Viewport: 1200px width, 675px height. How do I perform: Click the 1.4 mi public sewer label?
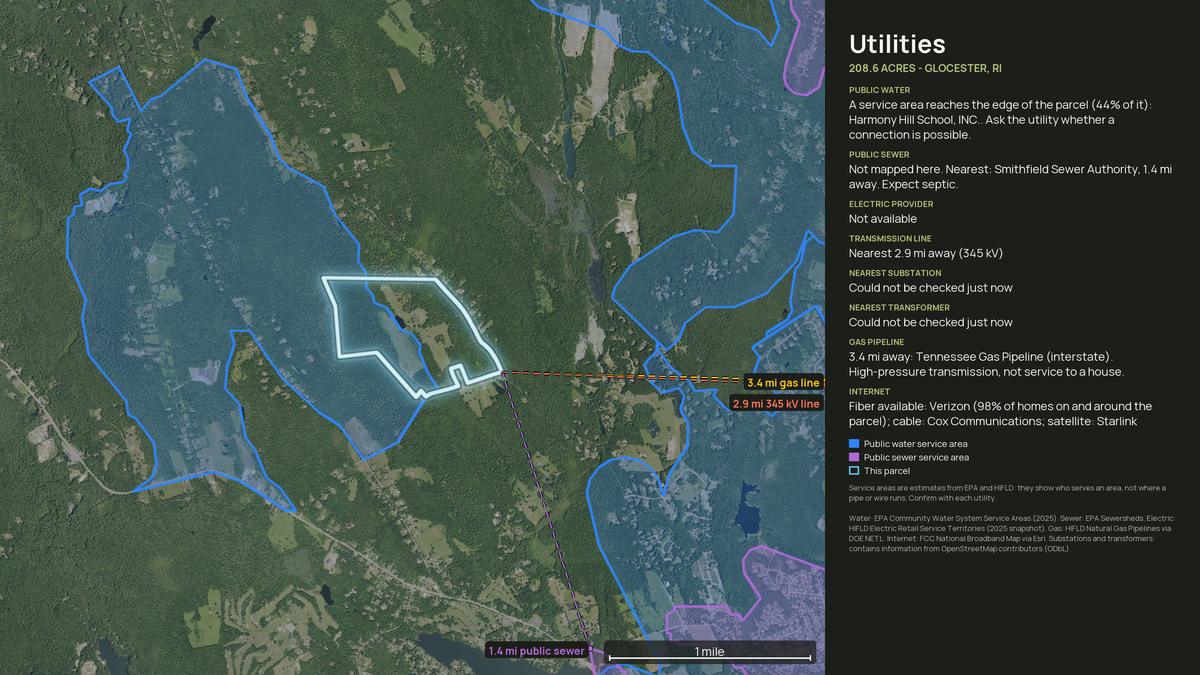(536, 651)
